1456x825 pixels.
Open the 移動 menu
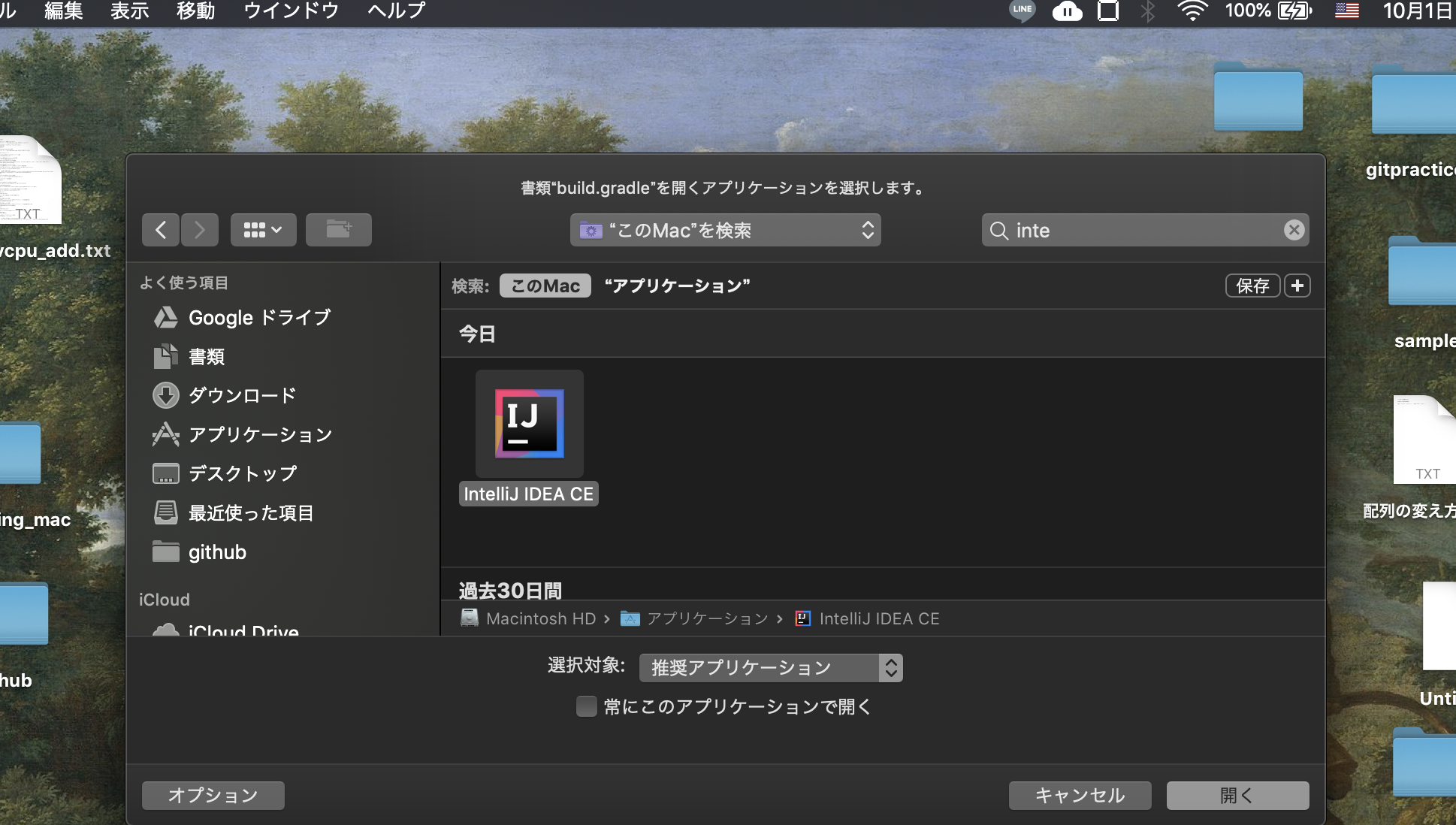tap(196, 11)
